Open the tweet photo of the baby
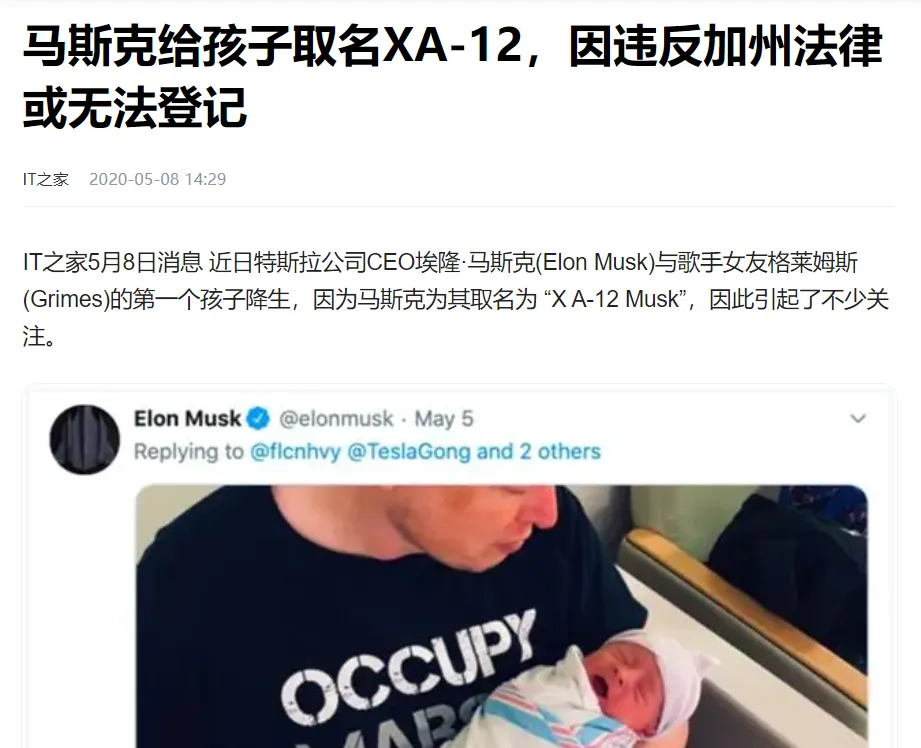 click(502, 616)
